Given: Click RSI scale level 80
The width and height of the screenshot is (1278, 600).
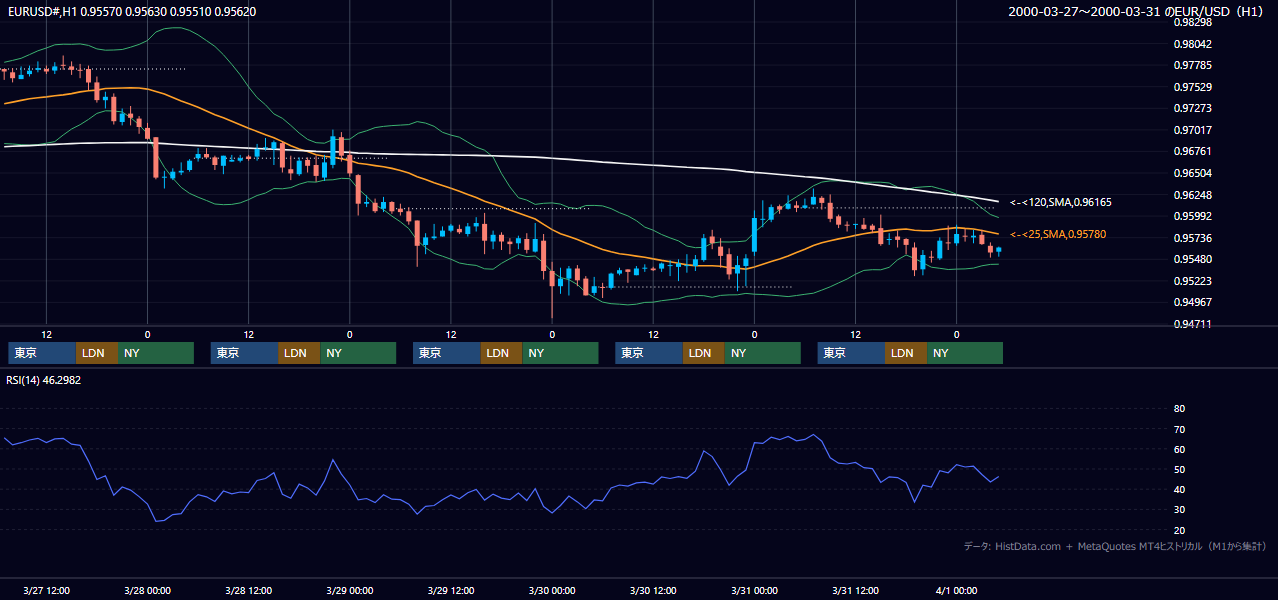Looking at the screenshot, I should [1179, 409].
